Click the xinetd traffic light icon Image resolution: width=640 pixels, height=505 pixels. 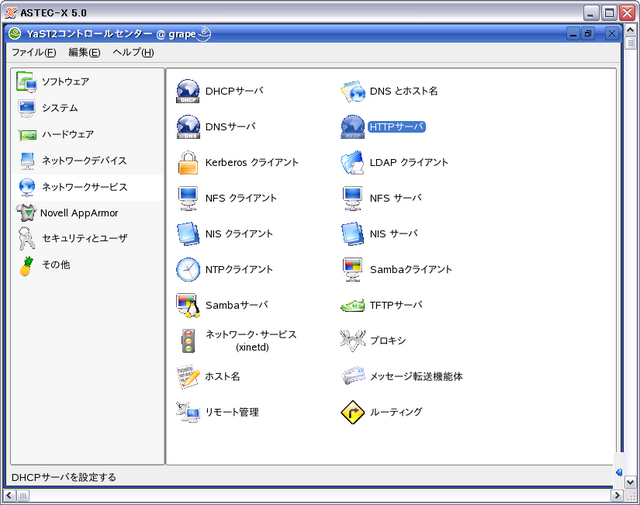click(x=188, y=341)
